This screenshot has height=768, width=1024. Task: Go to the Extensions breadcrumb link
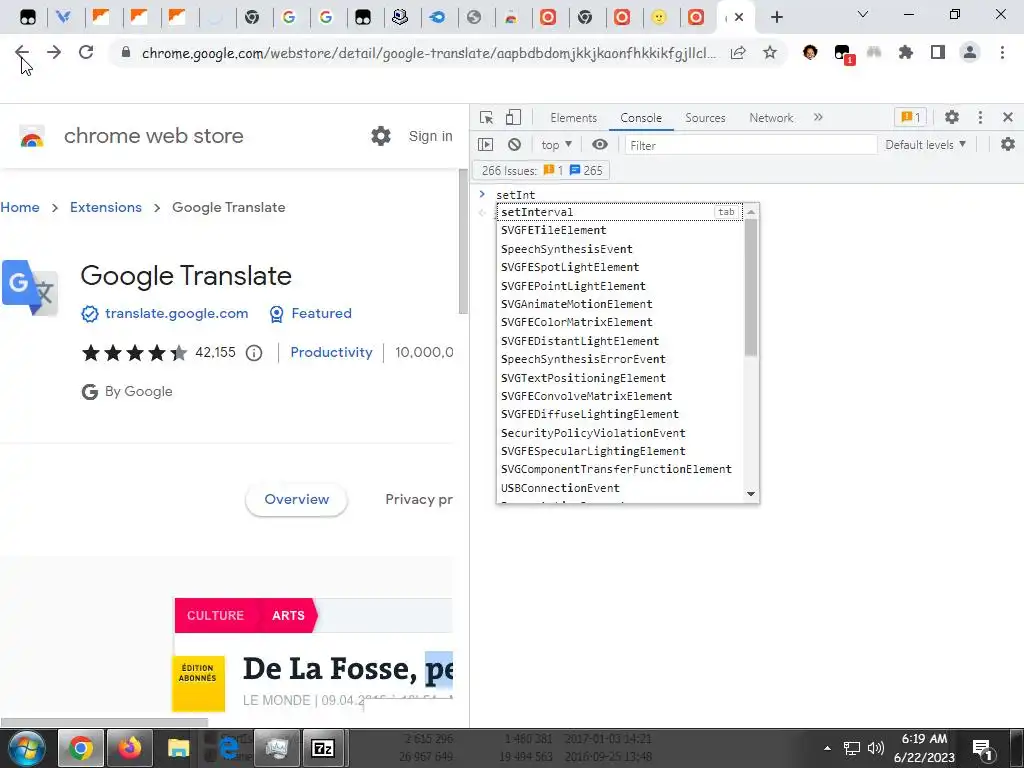106,208
